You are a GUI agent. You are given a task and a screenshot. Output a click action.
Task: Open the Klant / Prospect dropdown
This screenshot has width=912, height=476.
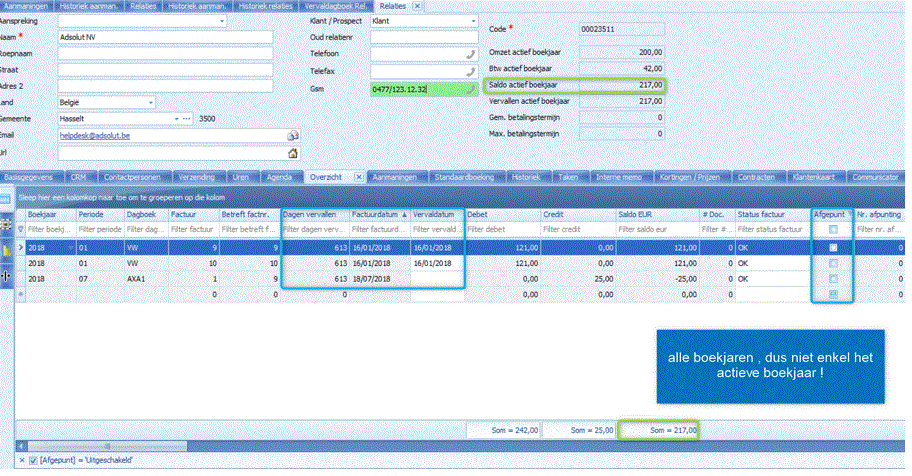pos(473,20)
